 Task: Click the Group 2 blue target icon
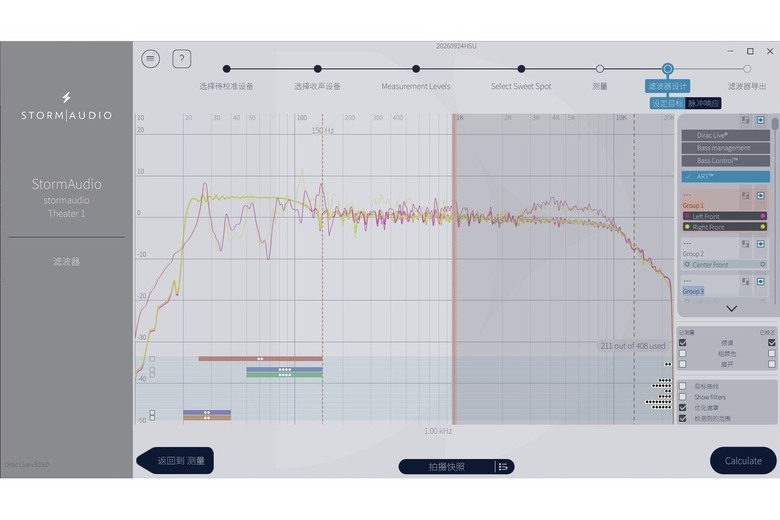[761, 244]
